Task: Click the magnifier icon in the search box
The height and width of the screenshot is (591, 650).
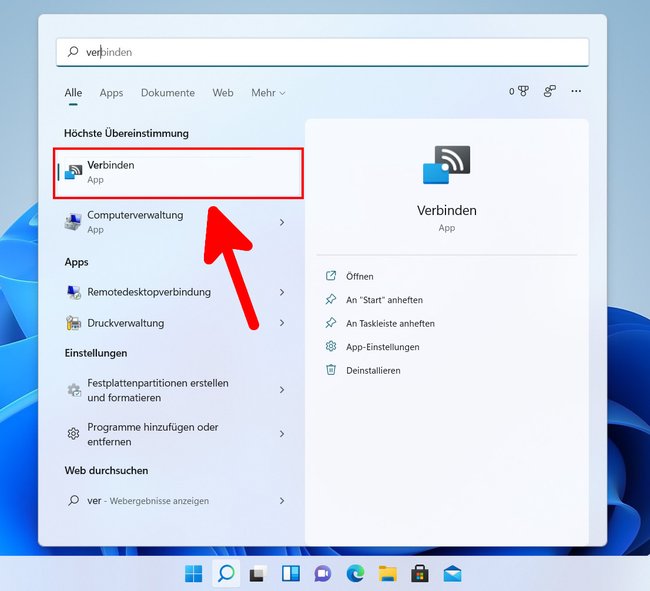Action: [x=73, y=51]
